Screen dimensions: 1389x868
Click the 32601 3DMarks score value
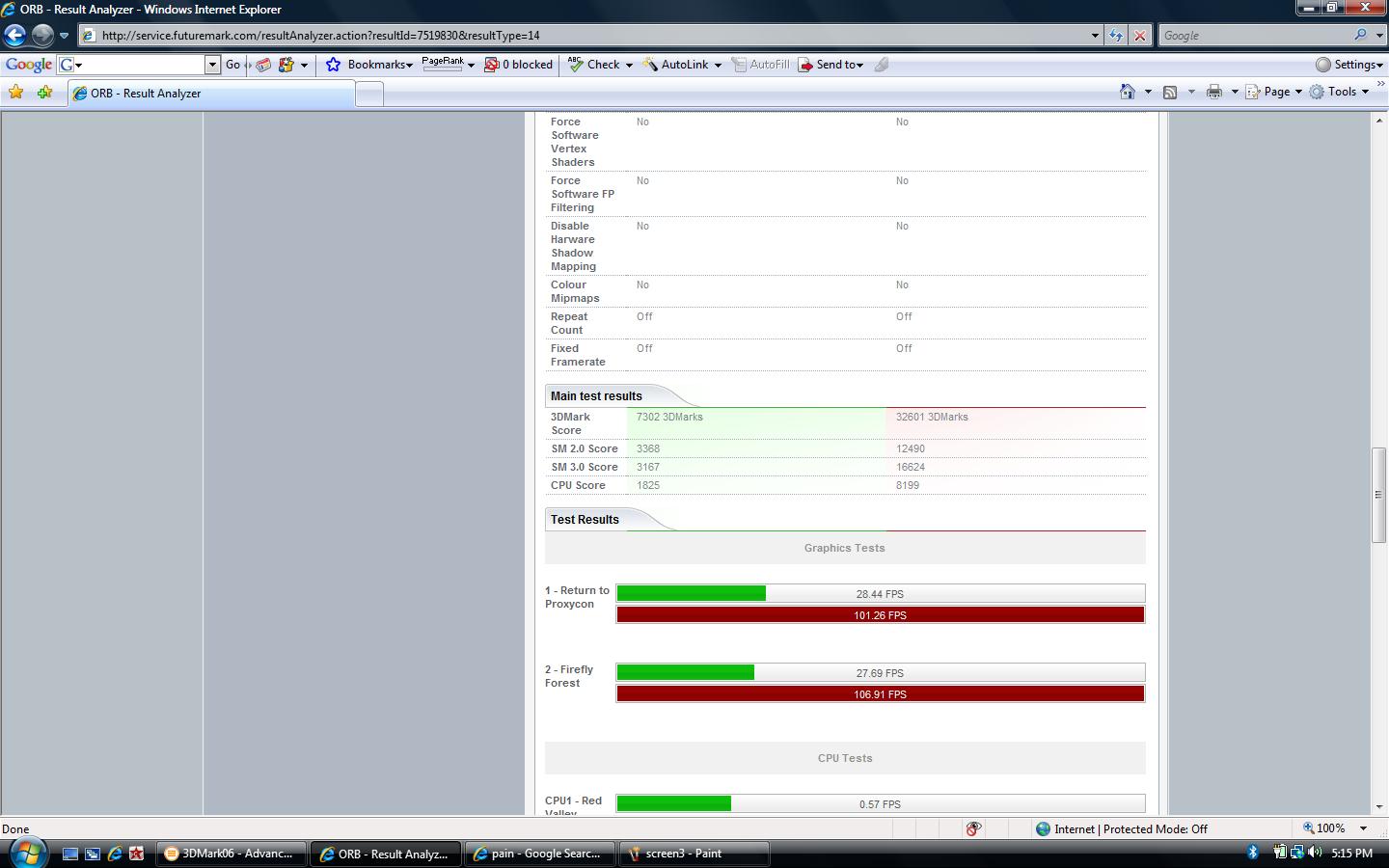(x=932, y=417)
